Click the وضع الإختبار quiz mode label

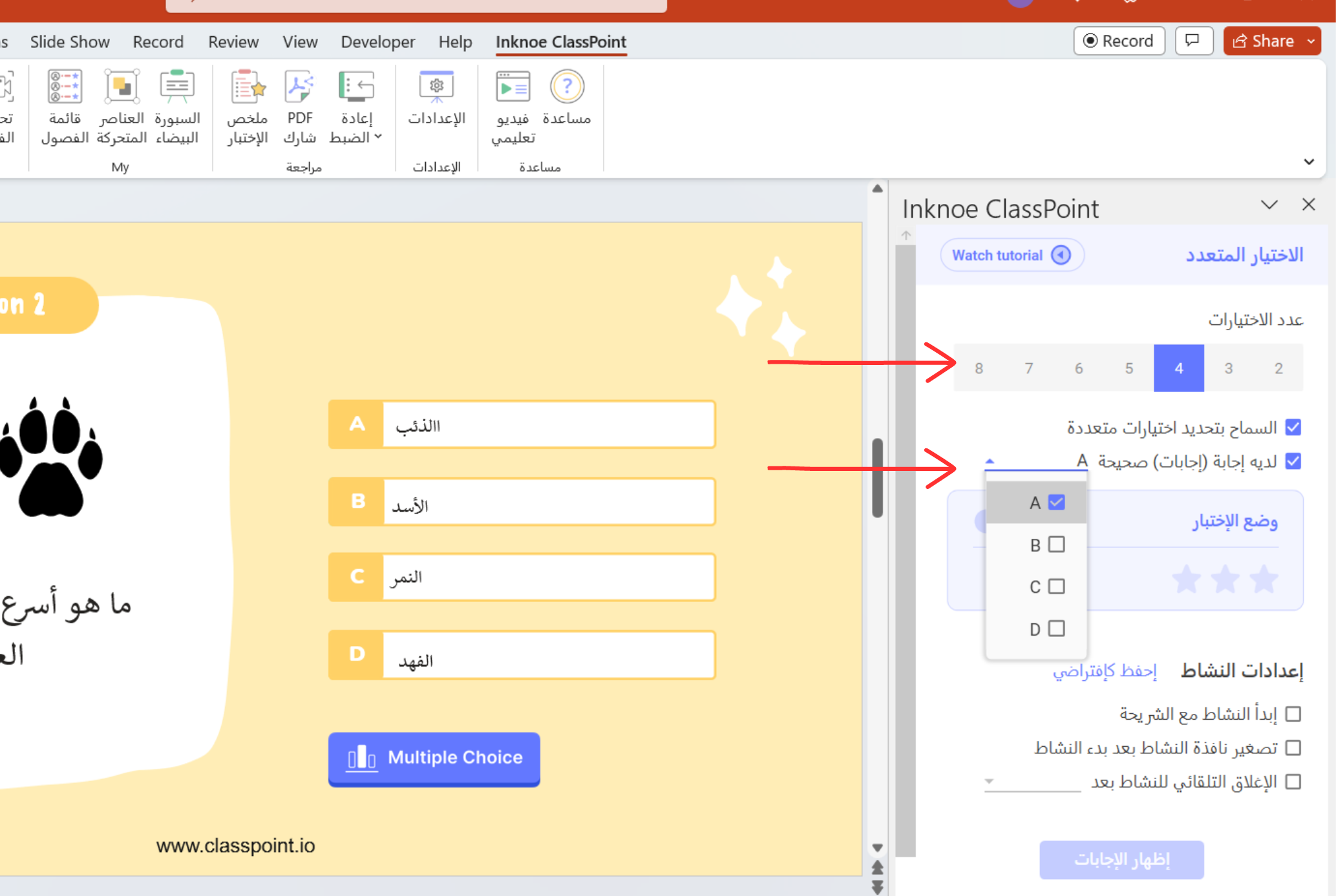[1235, 521]
